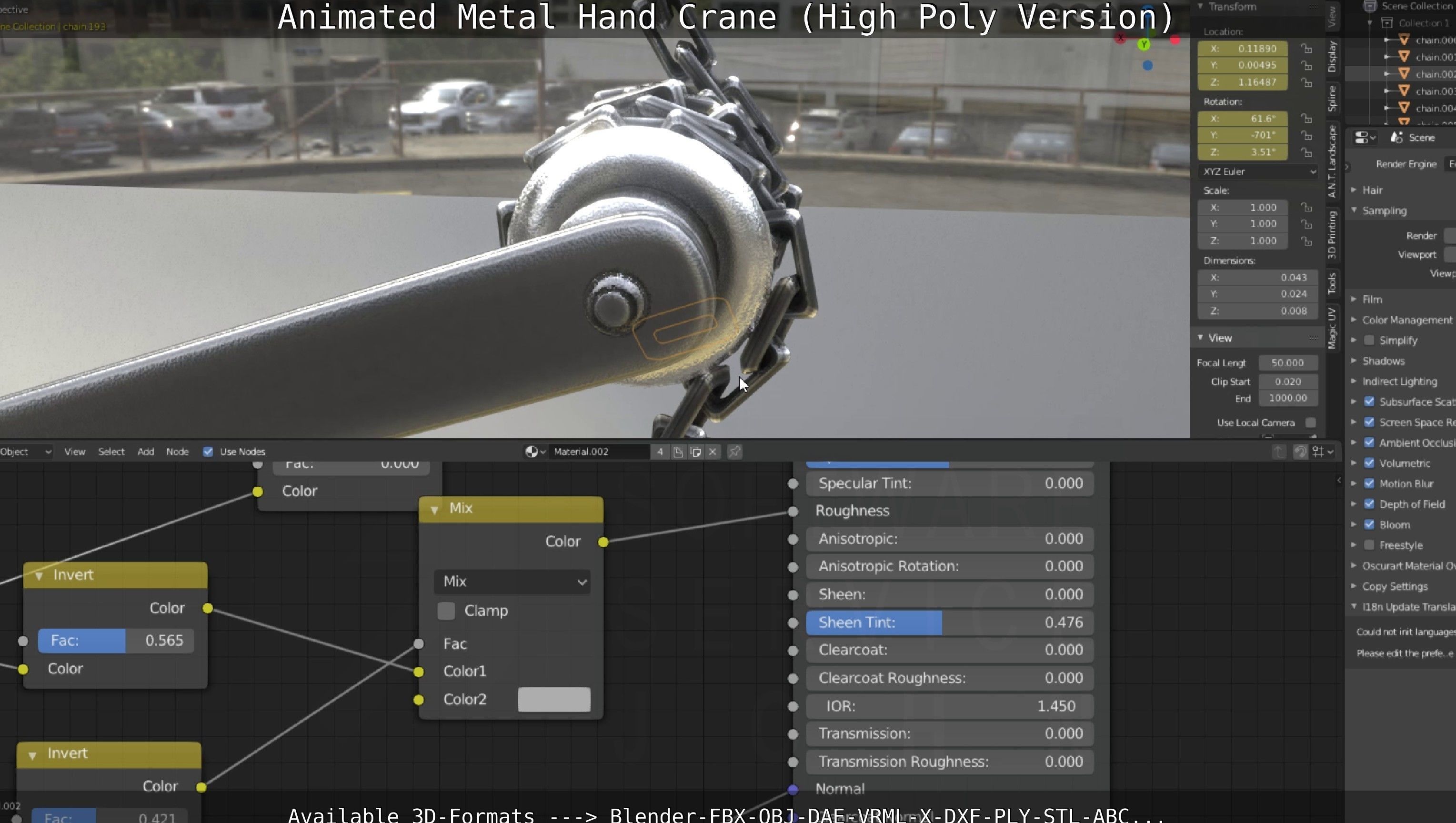Disable the Depth of Field checkbox
Viewport: 1456px width, 823px height.
tap(1369, 503)
